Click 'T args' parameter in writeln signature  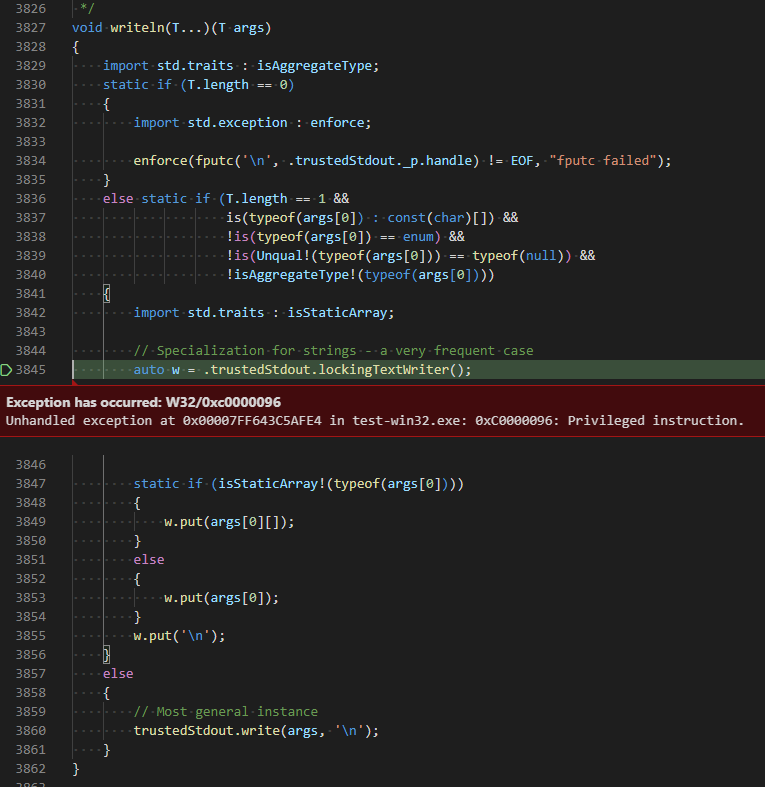(241, 28)
